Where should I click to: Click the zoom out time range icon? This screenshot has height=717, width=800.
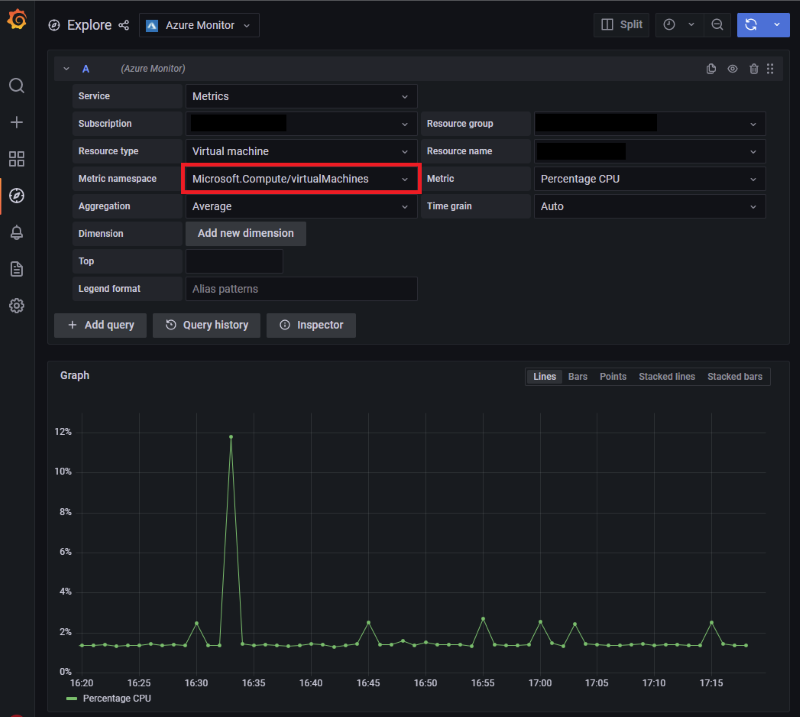tap(717, 24)
